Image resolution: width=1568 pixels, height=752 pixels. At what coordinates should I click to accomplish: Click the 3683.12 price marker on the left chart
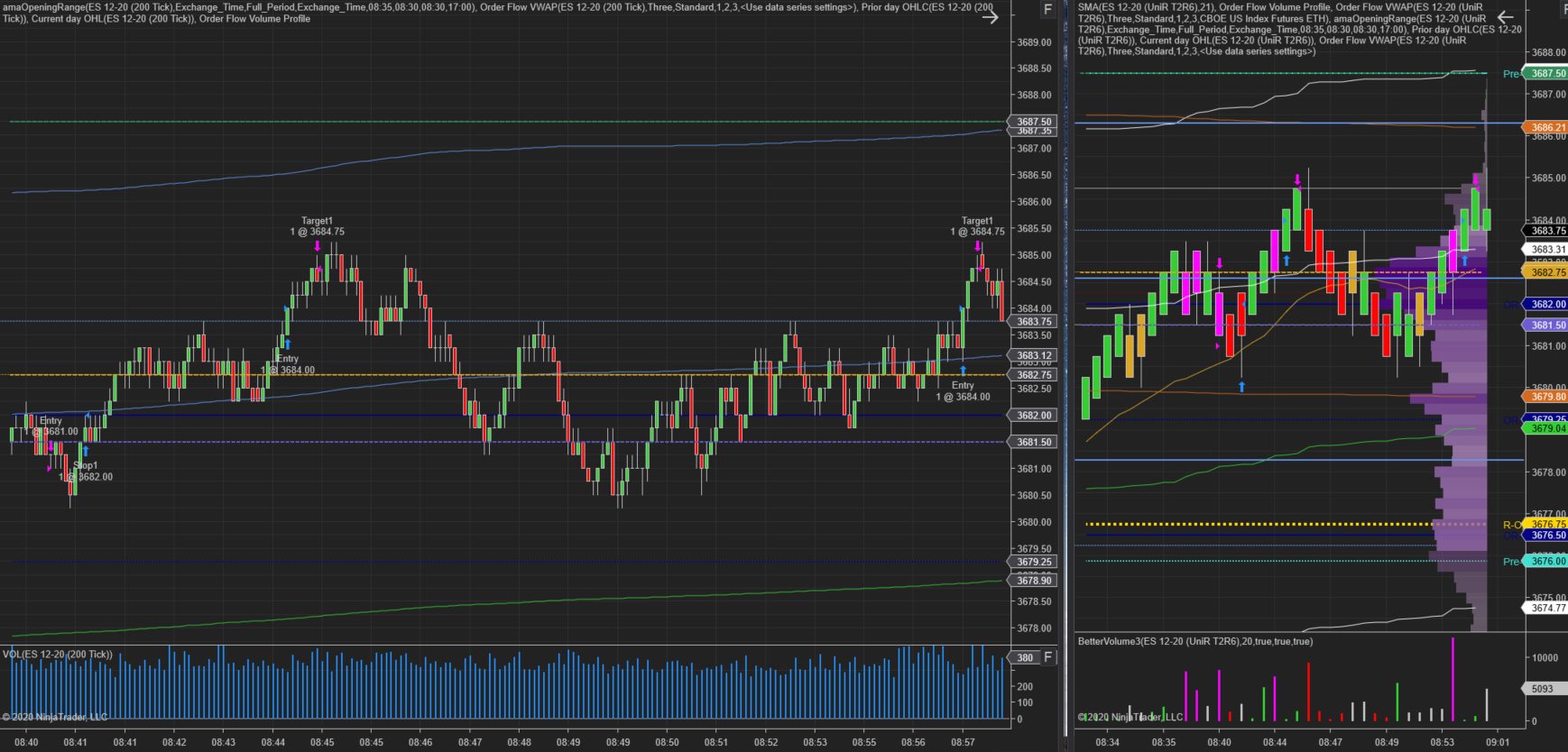[x=1033, y=355]
